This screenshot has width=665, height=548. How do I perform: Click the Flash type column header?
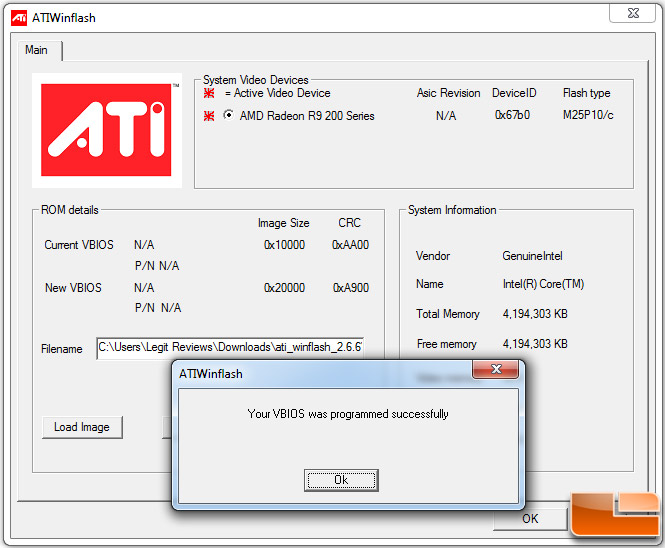pyautogui.click(x=586, y=93)
